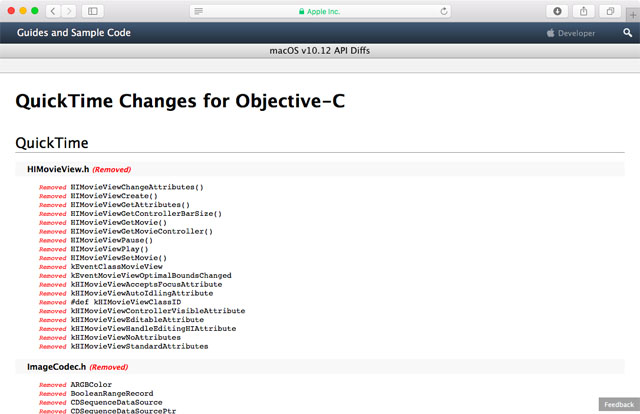Select CDSequenceDataSource entry

coord(116,402)
